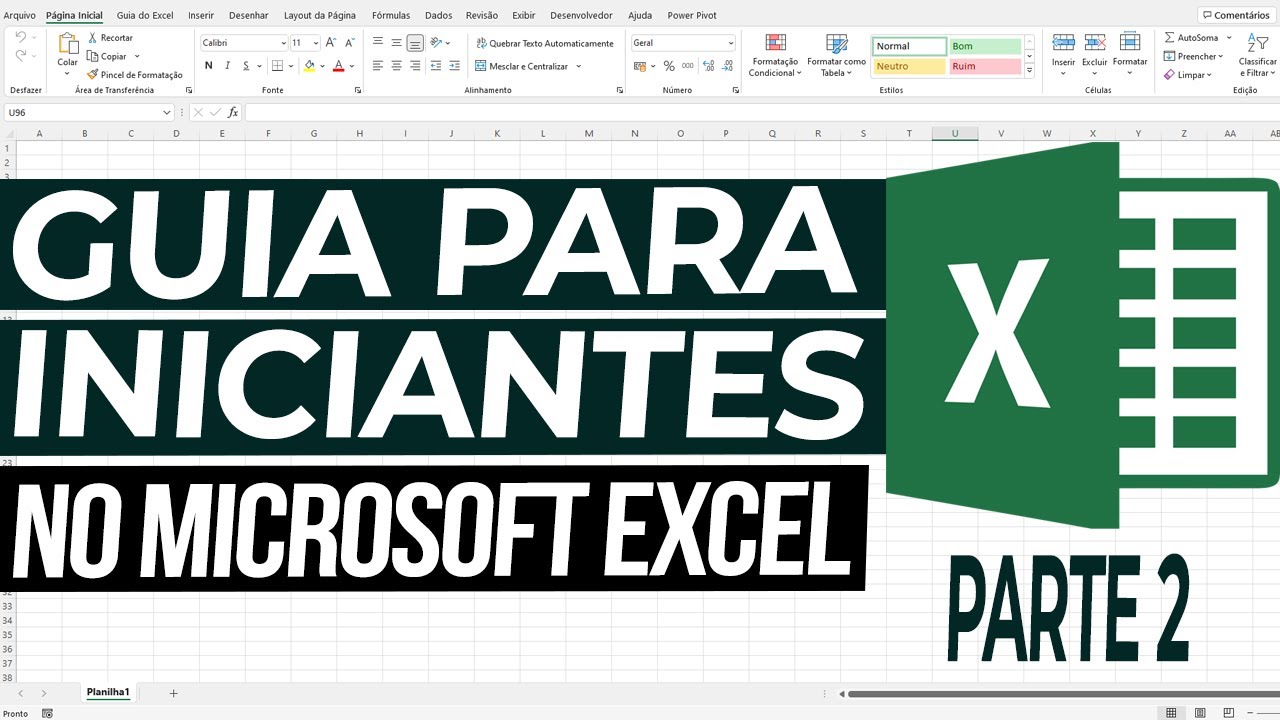Click the decrease decimal places icon
The width and height of the screenshot is (1280, 720).
[725, 66]
